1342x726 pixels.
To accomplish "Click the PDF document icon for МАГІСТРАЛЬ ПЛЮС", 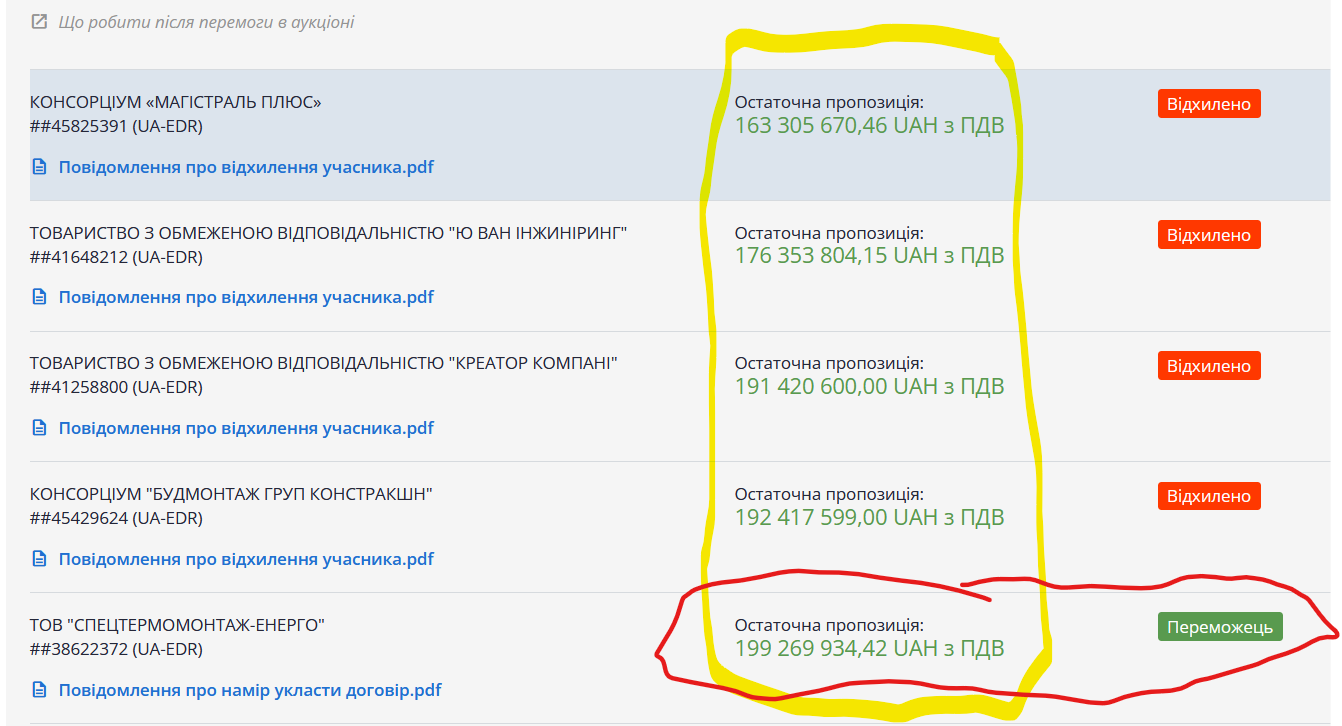I will click(x=40, y=167).
